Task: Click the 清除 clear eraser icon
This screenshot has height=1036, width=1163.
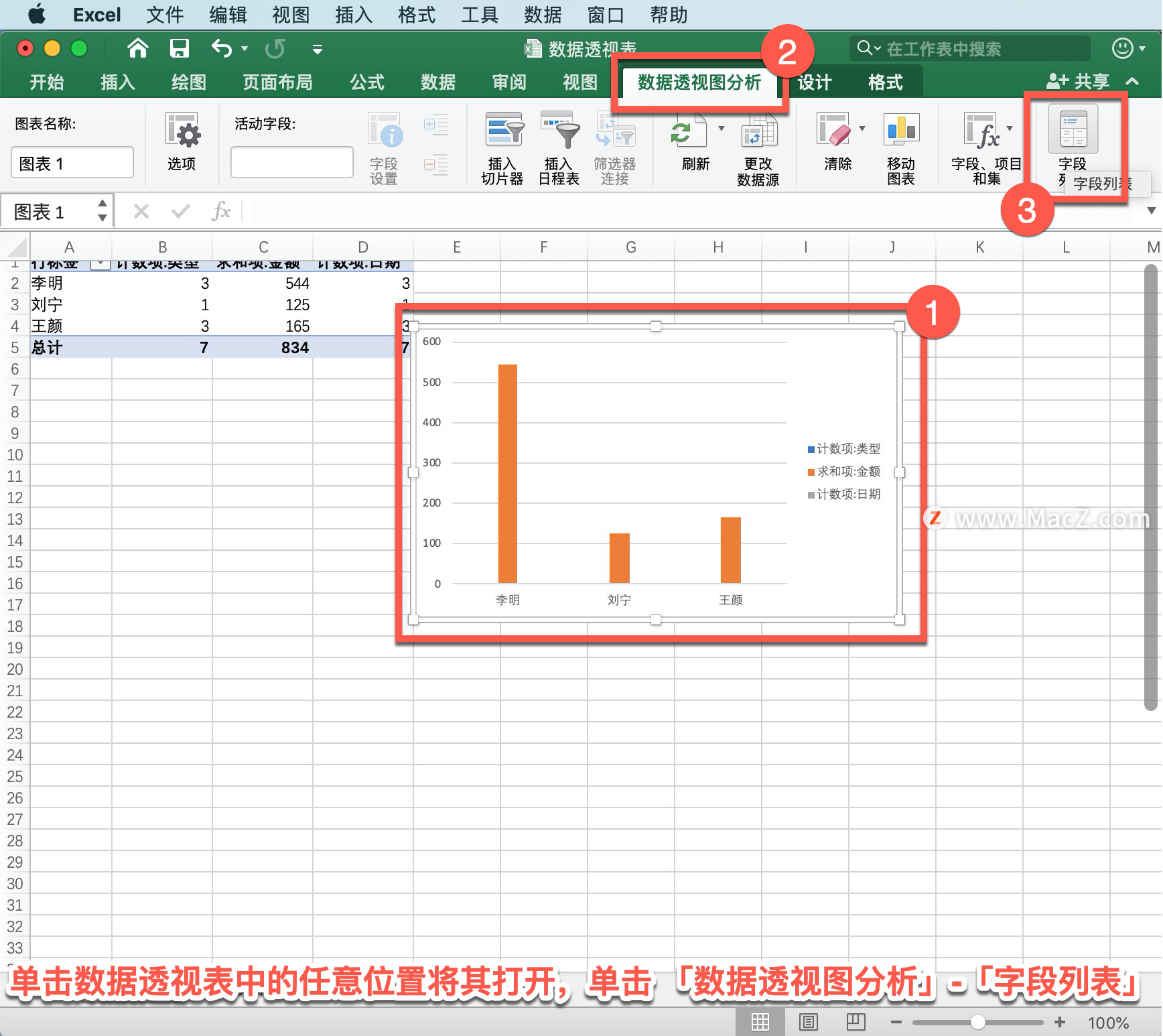Action: (x=834, y=129)
